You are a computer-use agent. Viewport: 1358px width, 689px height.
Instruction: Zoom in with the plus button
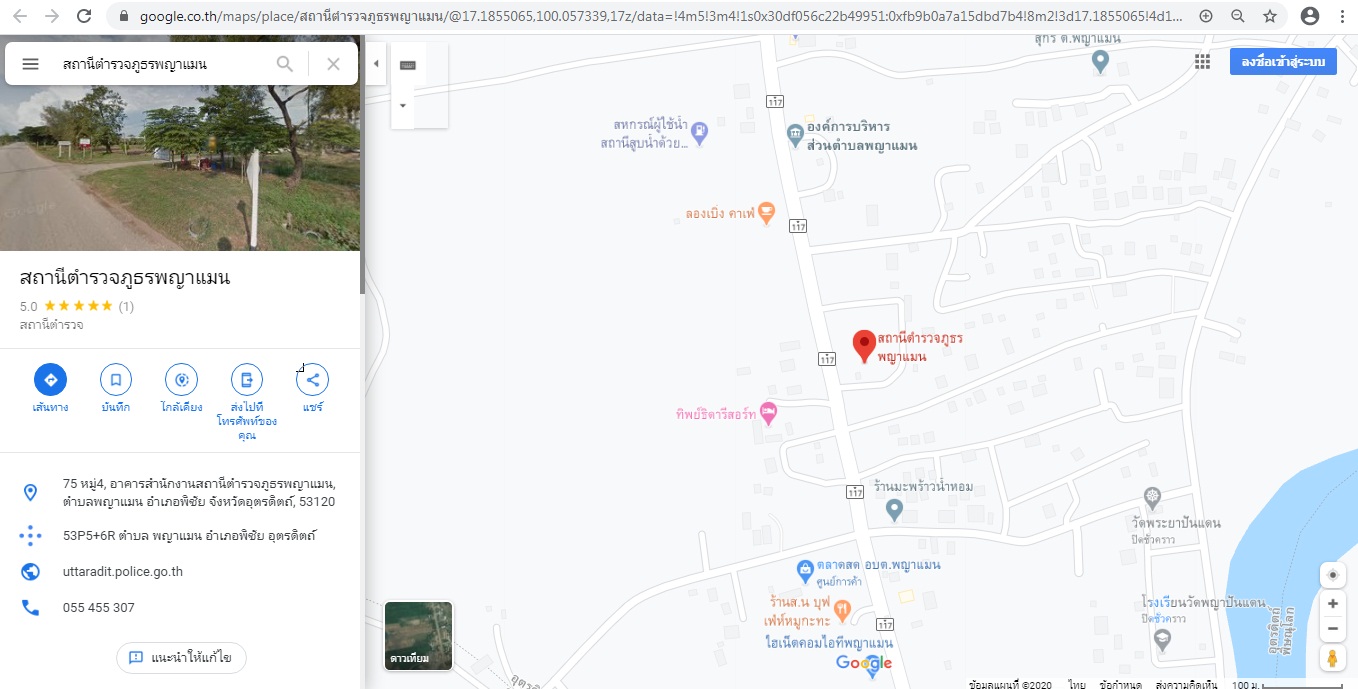click(1332, 604)
